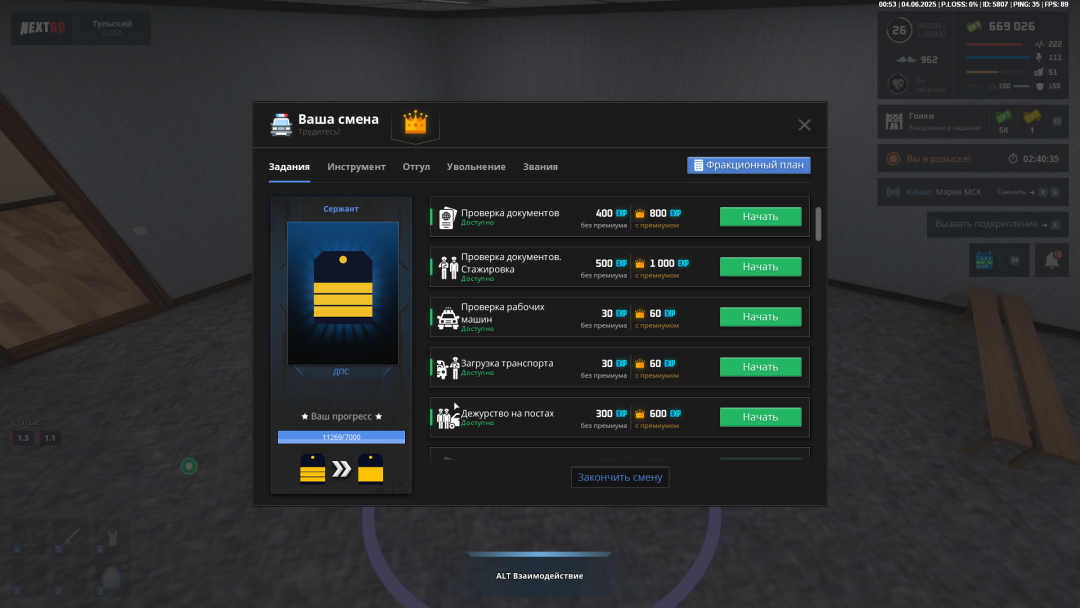
Task: Click the 11269/7000 progress bar
Action: [x=341, y=437]
